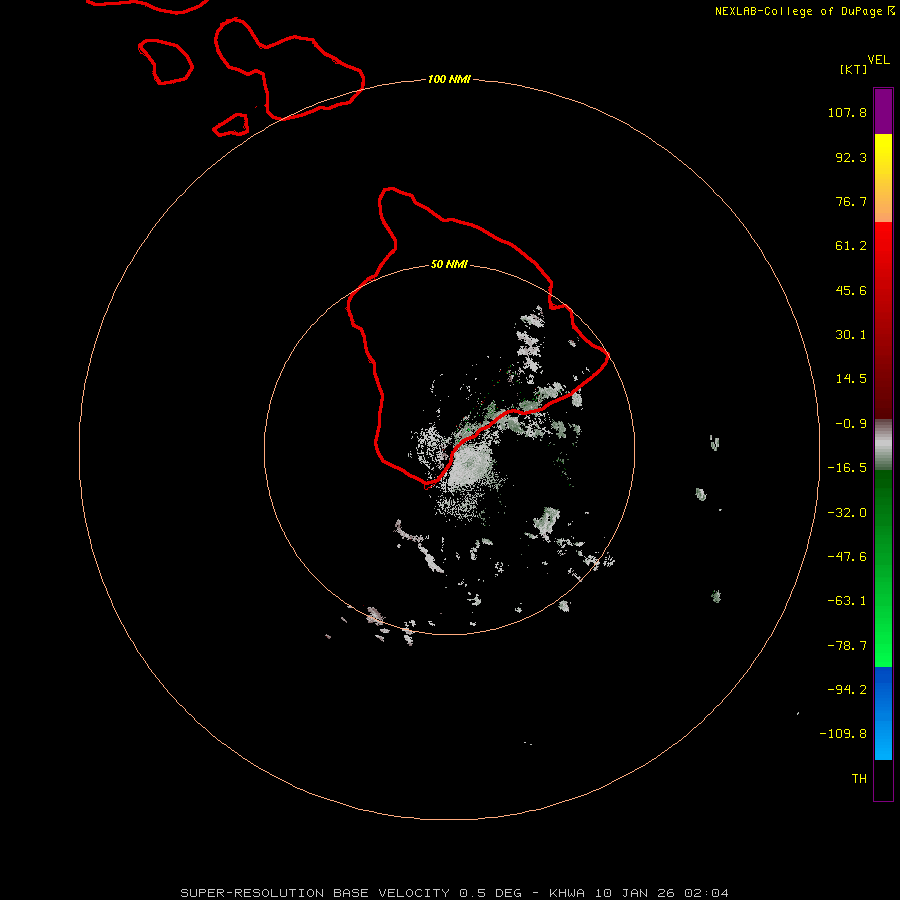
Task: Click the -94.2 legend value
Action: click(847, 690)
